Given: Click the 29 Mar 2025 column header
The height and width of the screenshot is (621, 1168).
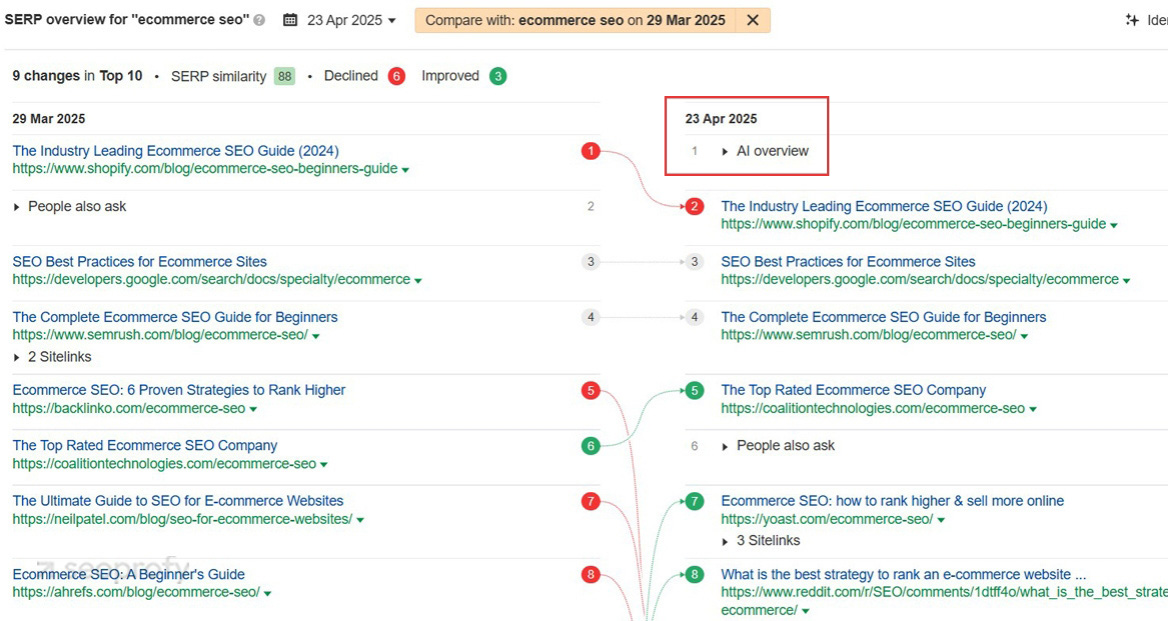Looking at the screenshot, I should point(48,118).
